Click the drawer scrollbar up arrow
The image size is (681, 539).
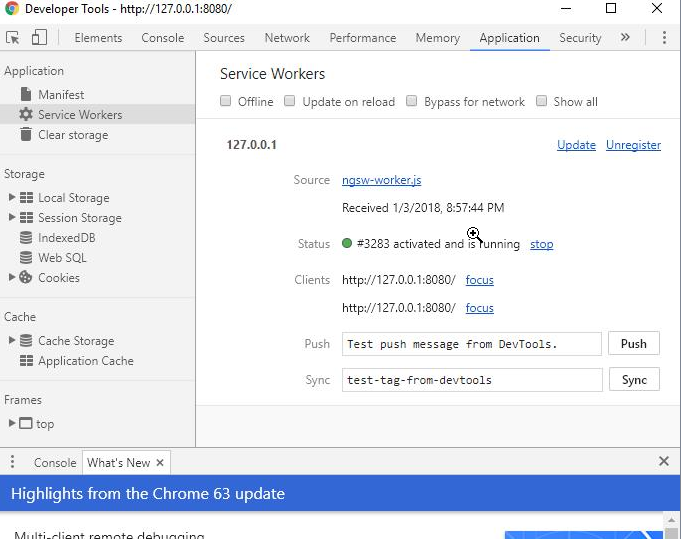point(671,519)
